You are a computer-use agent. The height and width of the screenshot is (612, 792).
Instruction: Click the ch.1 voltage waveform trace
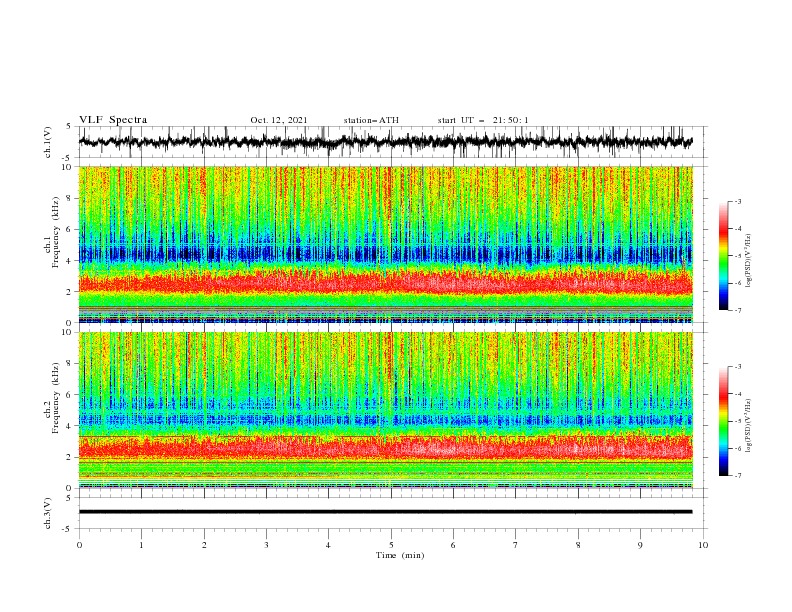(386, 142)
